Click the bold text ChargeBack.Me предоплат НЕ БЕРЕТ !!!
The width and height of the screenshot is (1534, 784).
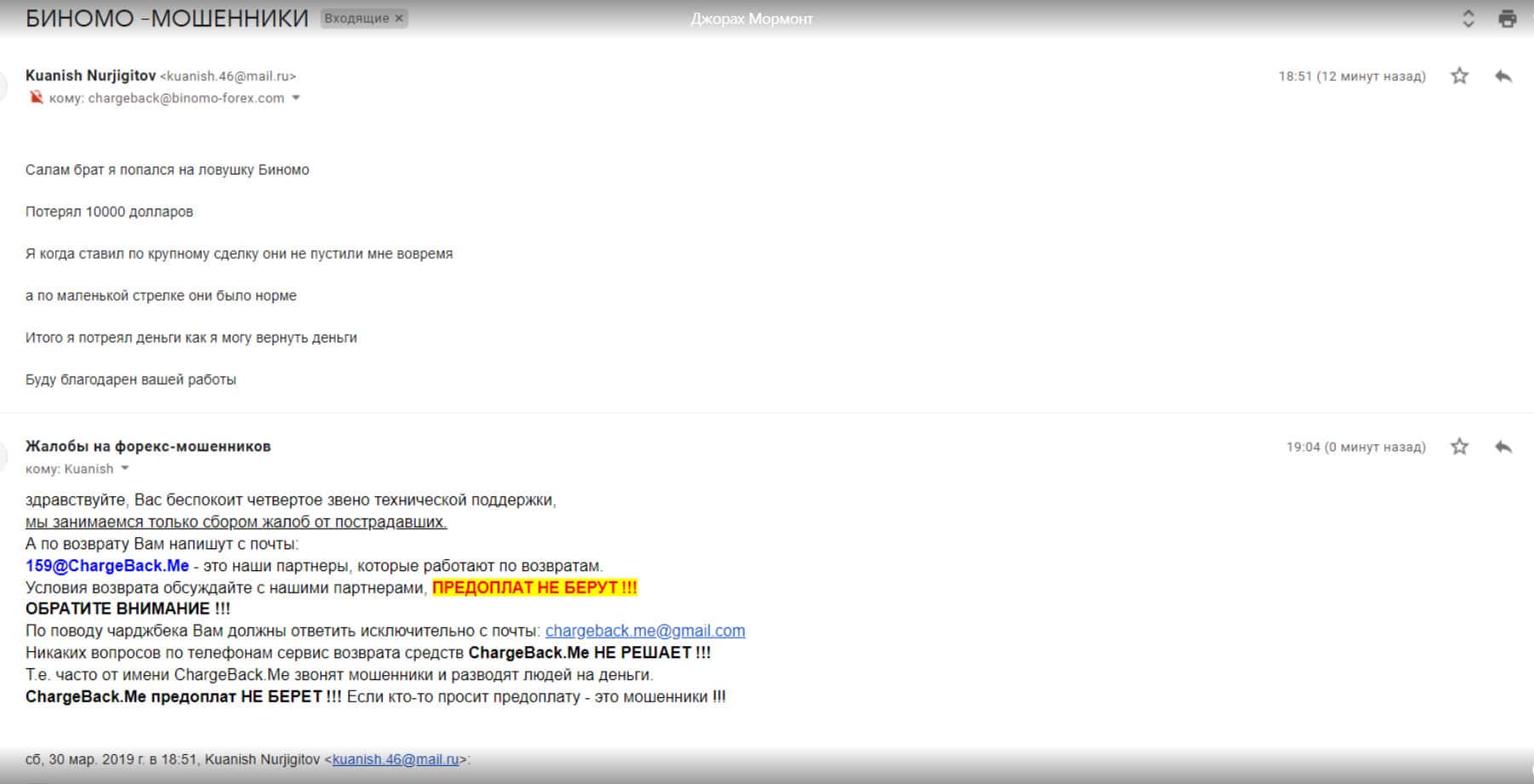(183, 696)
